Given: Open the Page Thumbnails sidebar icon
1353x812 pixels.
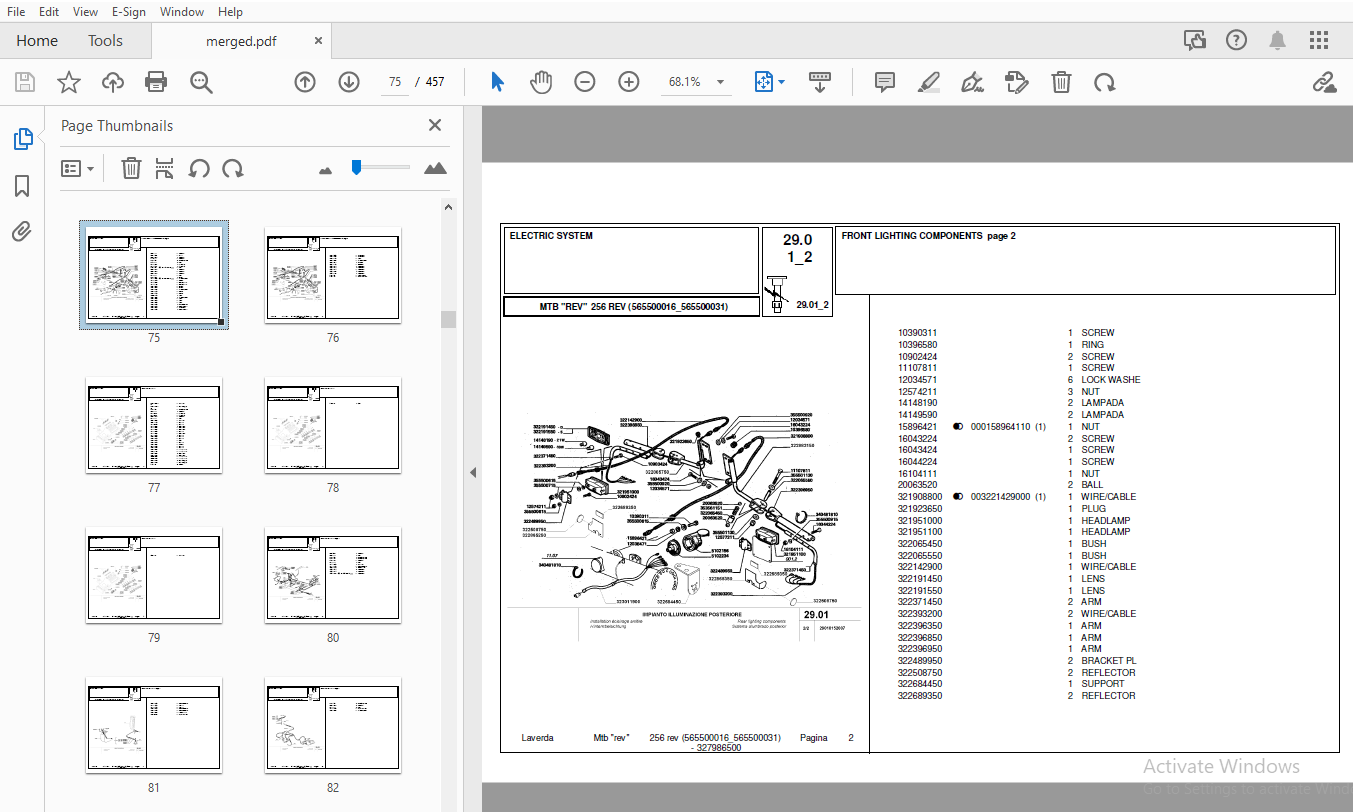Looking at the screenshot, I should tap(22, 140).
